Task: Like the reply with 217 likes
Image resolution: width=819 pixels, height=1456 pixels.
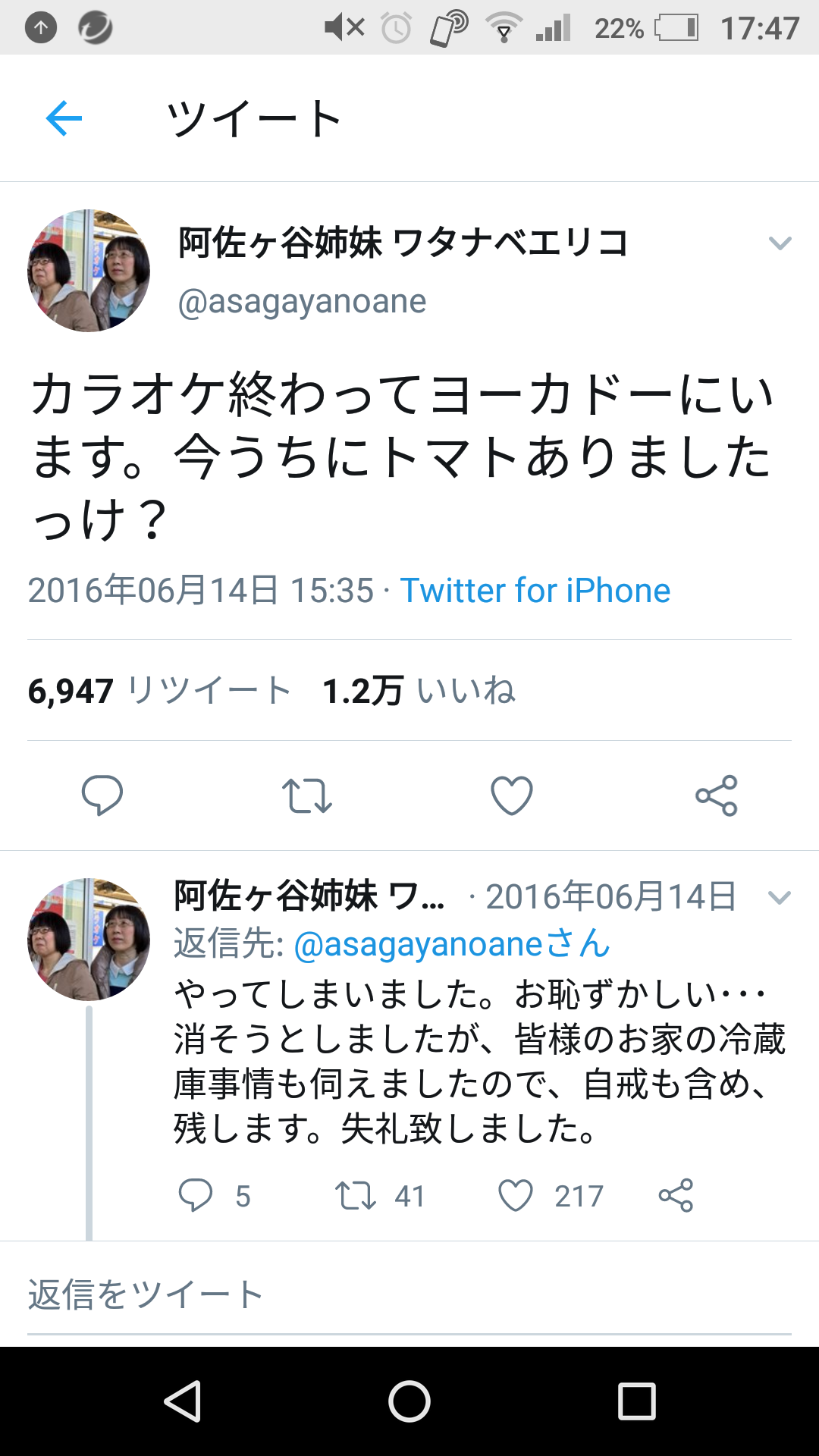Action: coord(516,1196)
